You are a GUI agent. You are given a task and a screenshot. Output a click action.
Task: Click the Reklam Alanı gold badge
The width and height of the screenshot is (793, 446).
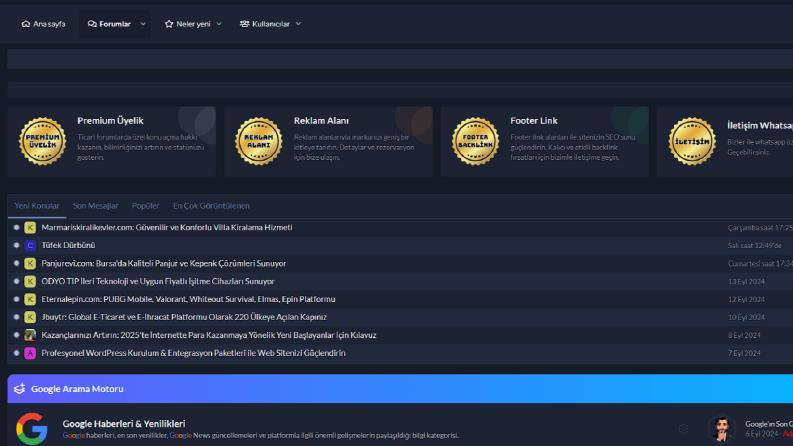pos(259,141)
